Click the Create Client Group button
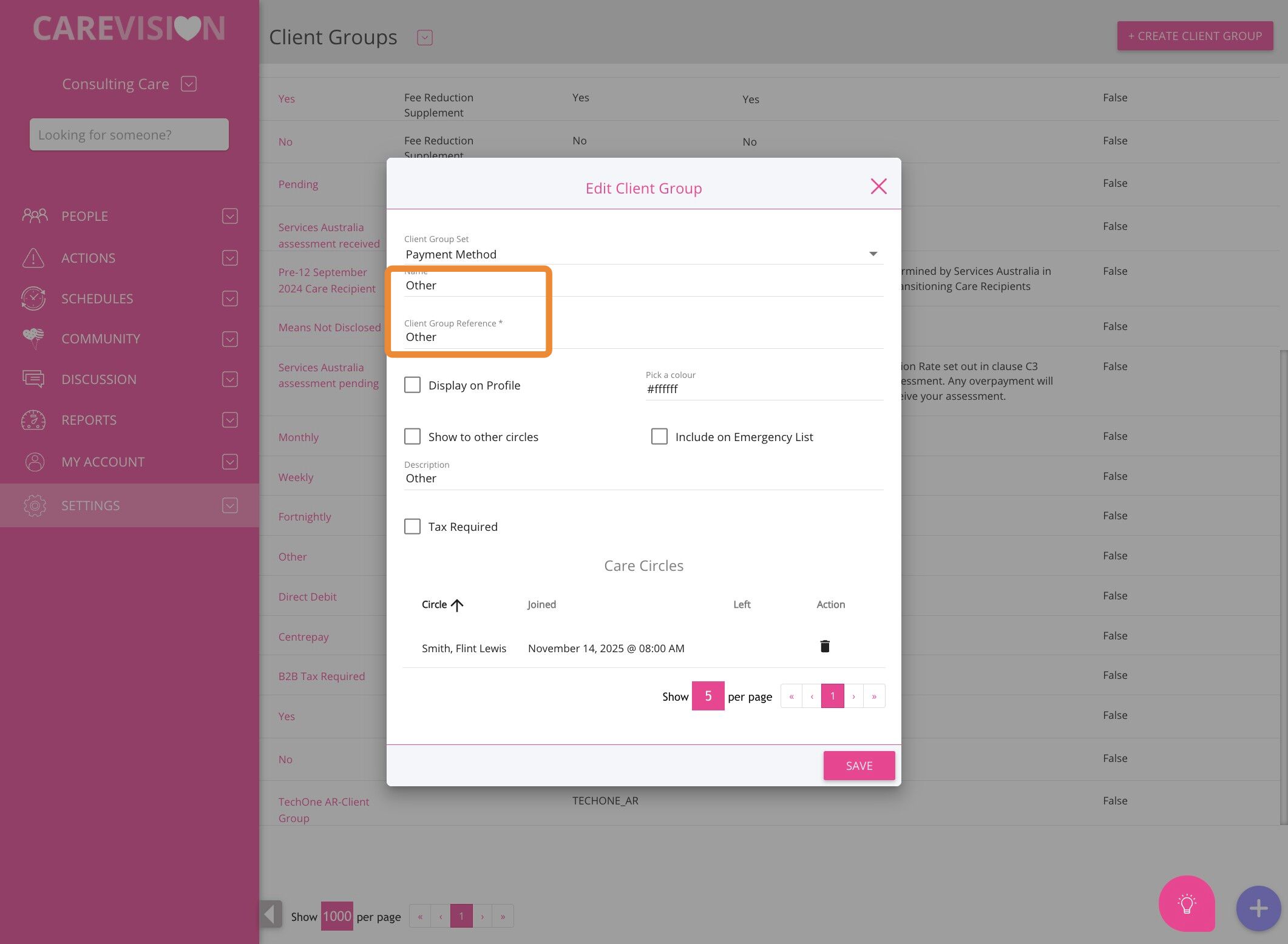This screenshot has width=1288, height=944. pyautogui.click(x=1194, y=36)
